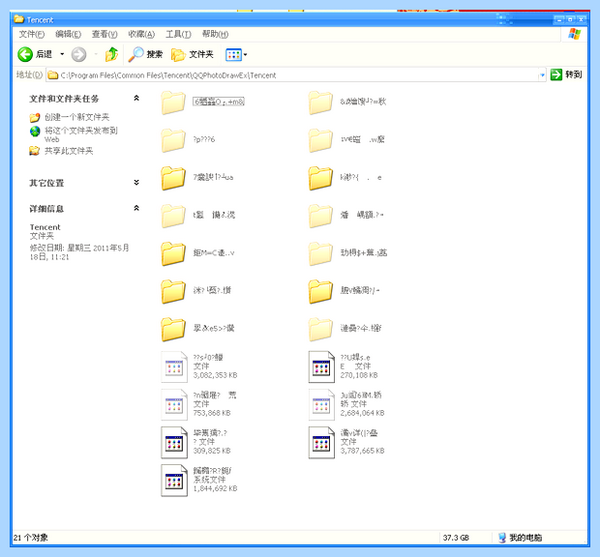Go up one folder level
The width and height of the screenshot is (600, 557).
coord(111,54)
